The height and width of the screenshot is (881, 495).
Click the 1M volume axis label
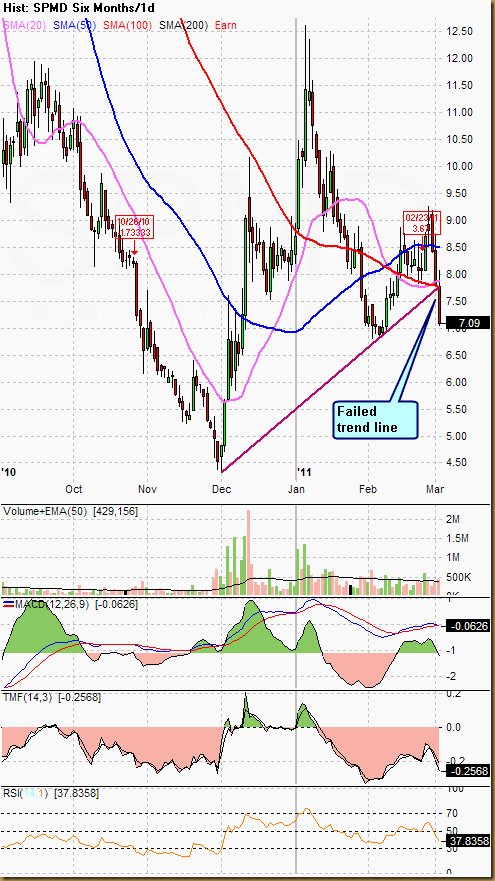tap(453, 557)
